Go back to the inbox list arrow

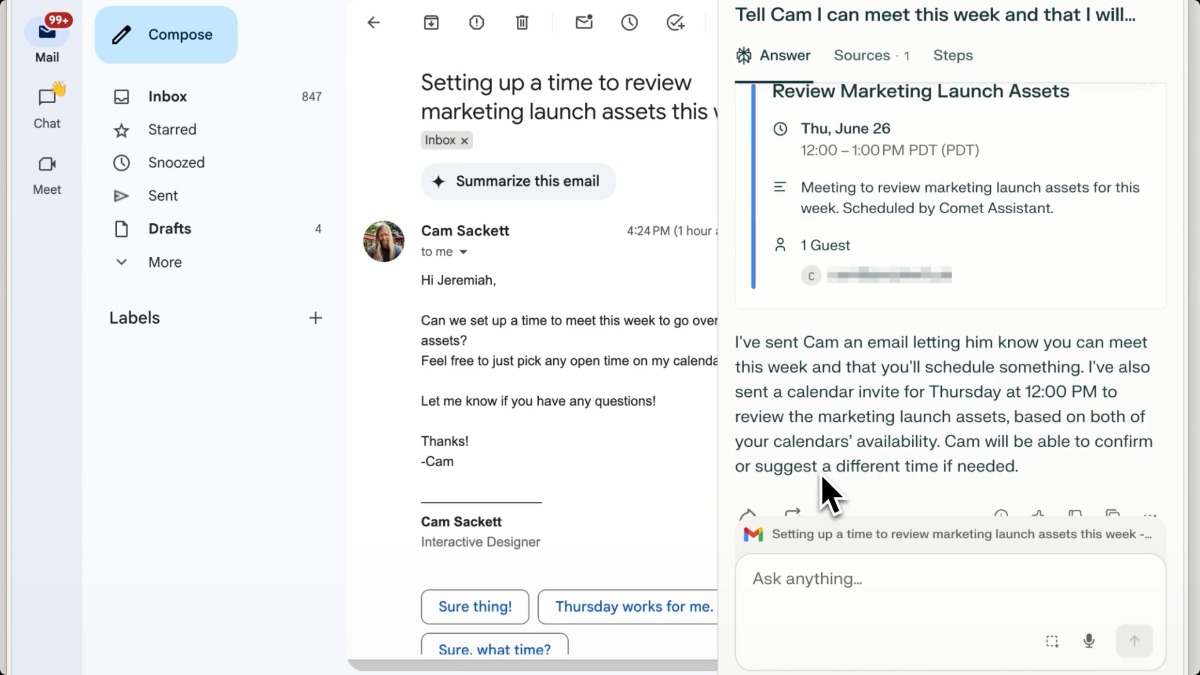pos(374,22)
